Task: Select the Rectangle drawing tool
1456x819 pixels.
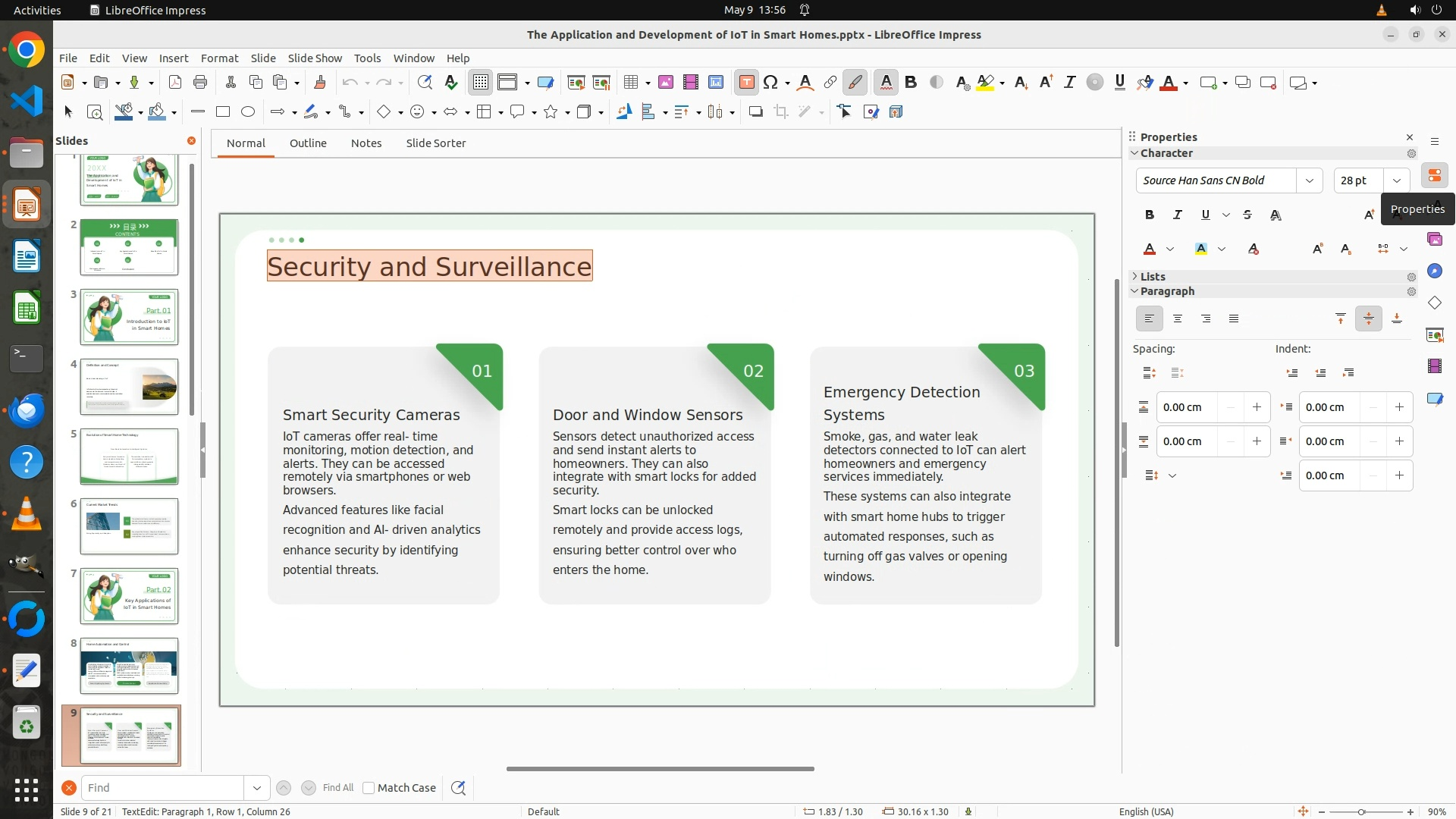Action: (223, 112)
